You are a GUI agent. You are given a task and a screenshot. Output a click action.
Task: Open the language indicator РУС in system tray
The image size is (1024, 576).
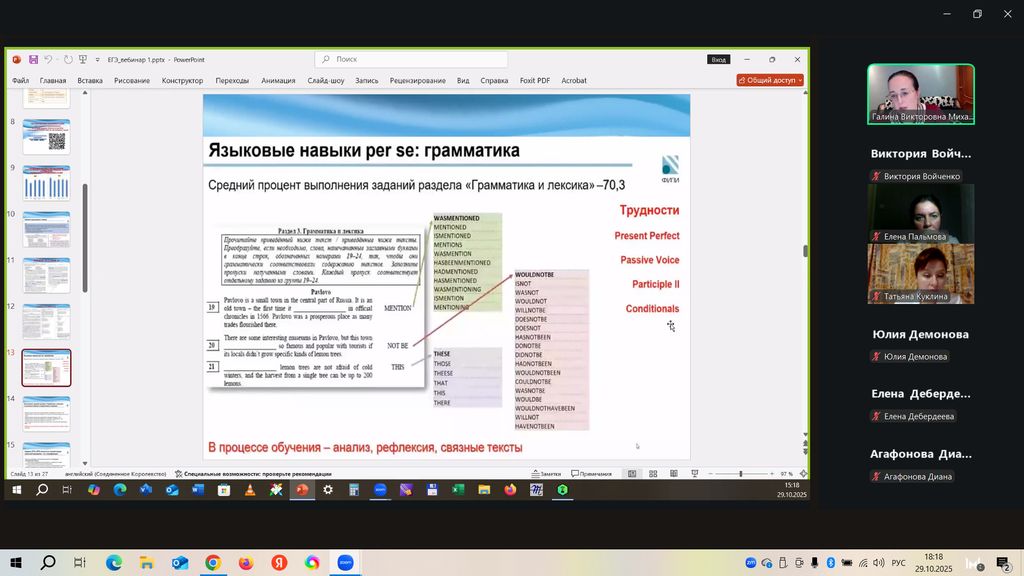(x=898, y=562)
